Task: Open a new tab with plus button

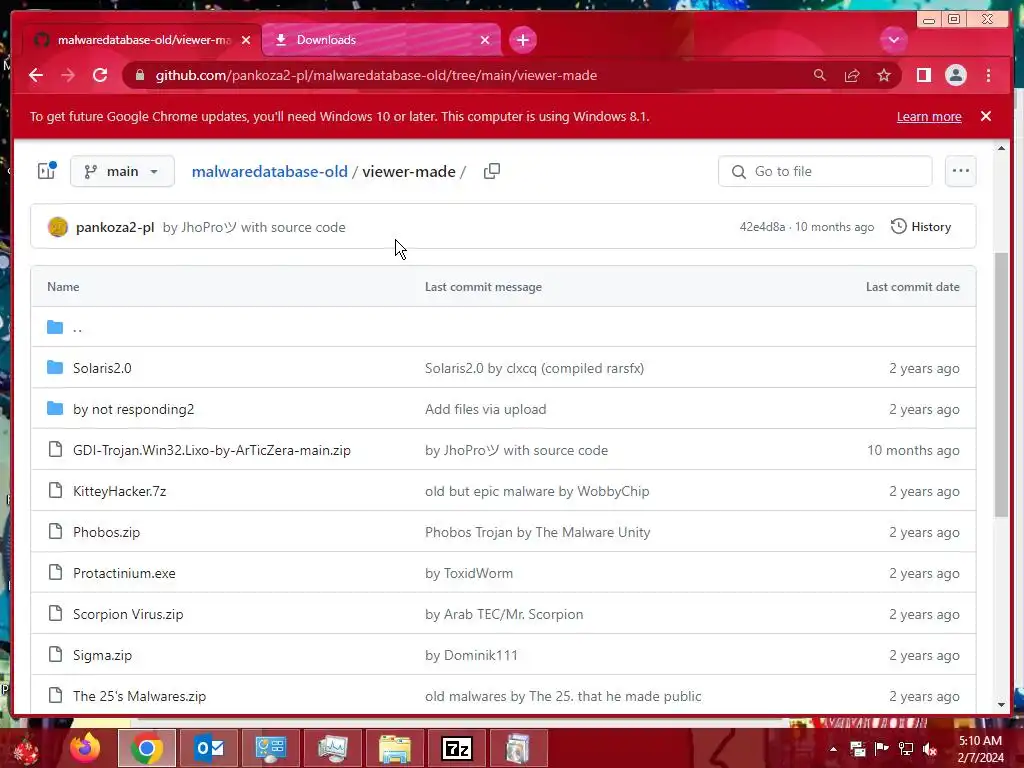Action: (x=522, y=40)
